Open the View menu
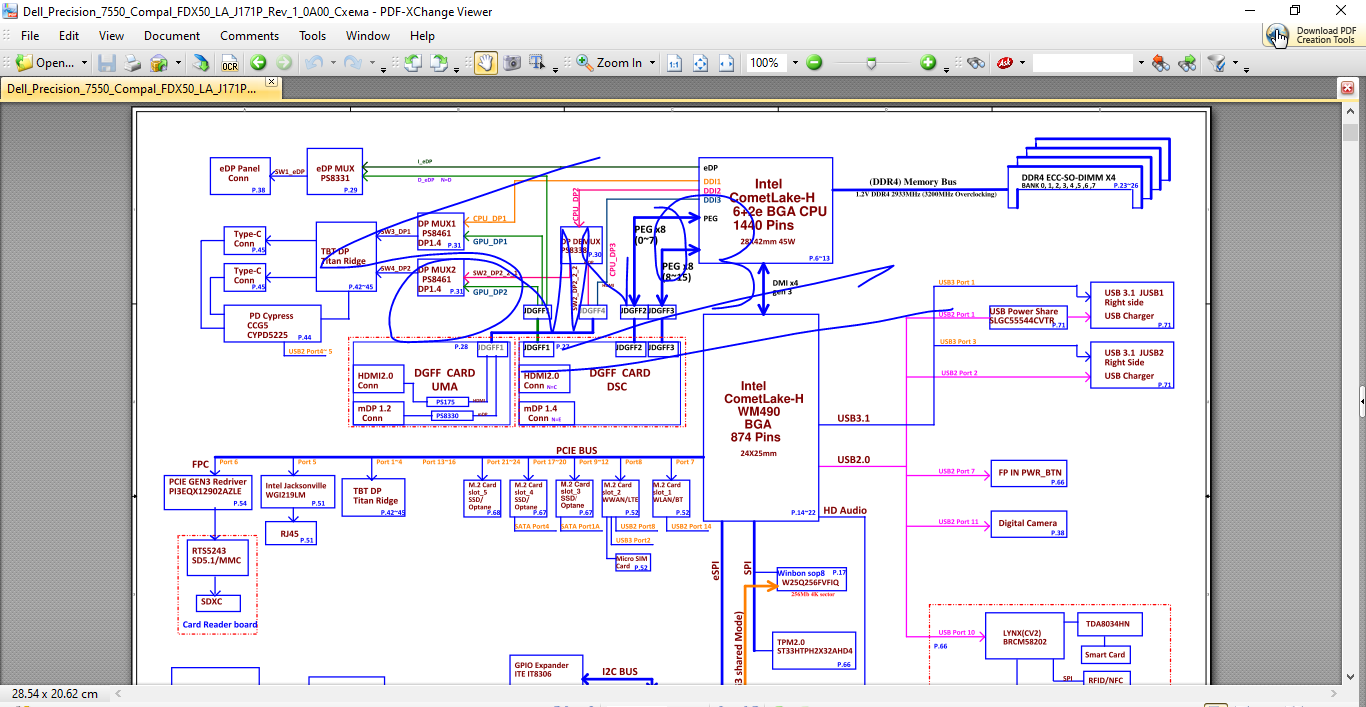Screen dimensions: 1366x707 pos(112,35)
